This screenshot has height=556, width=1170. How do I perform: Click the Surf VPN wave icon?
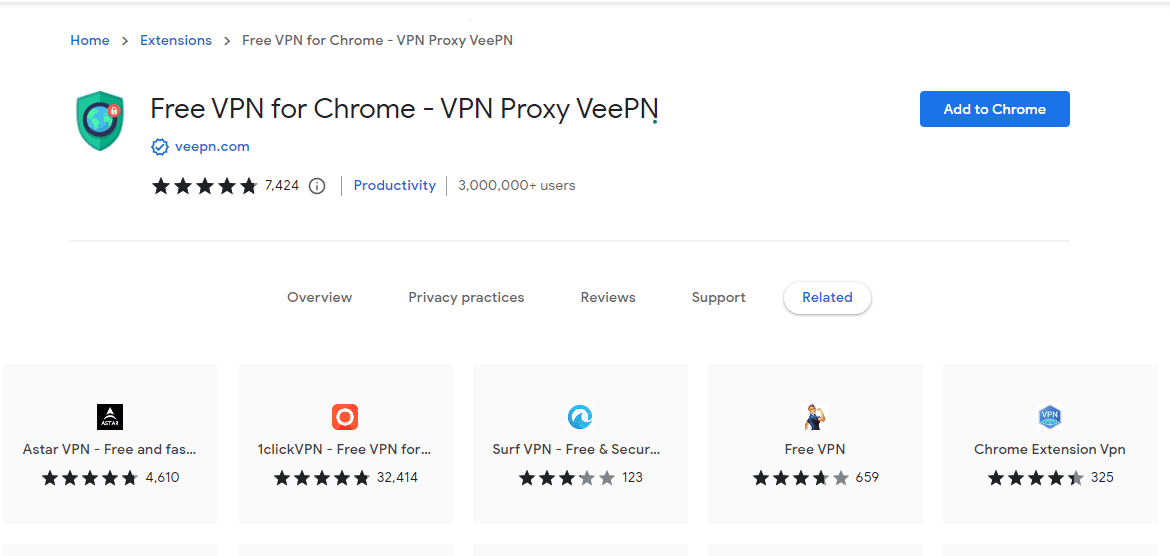click(580, 416)
